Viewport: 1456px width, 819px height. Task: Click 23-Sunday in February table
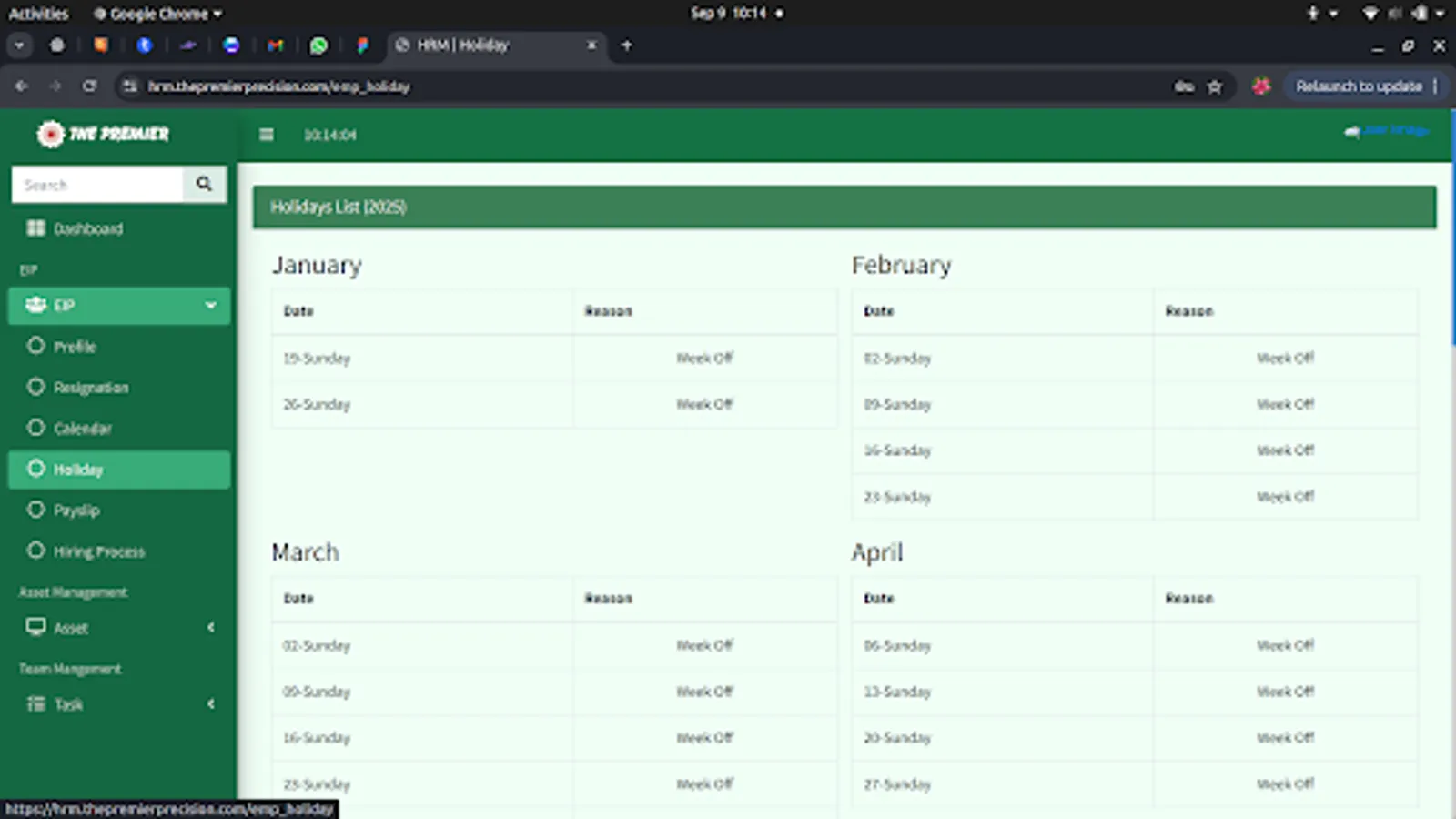click(897, 497)
